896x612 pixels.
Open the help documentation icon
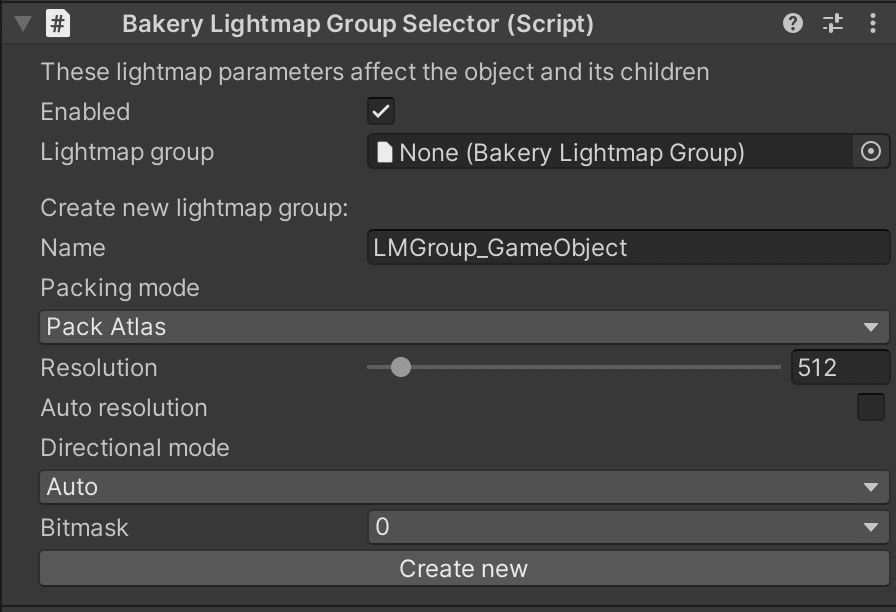[792, 22]
